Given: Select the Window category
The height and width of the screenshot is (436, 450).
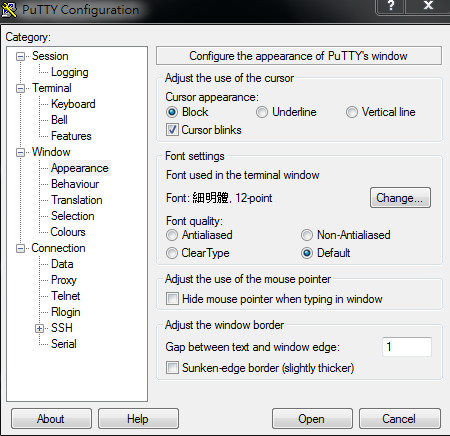Looking at the screenshot, I should [x=51, y=152].
